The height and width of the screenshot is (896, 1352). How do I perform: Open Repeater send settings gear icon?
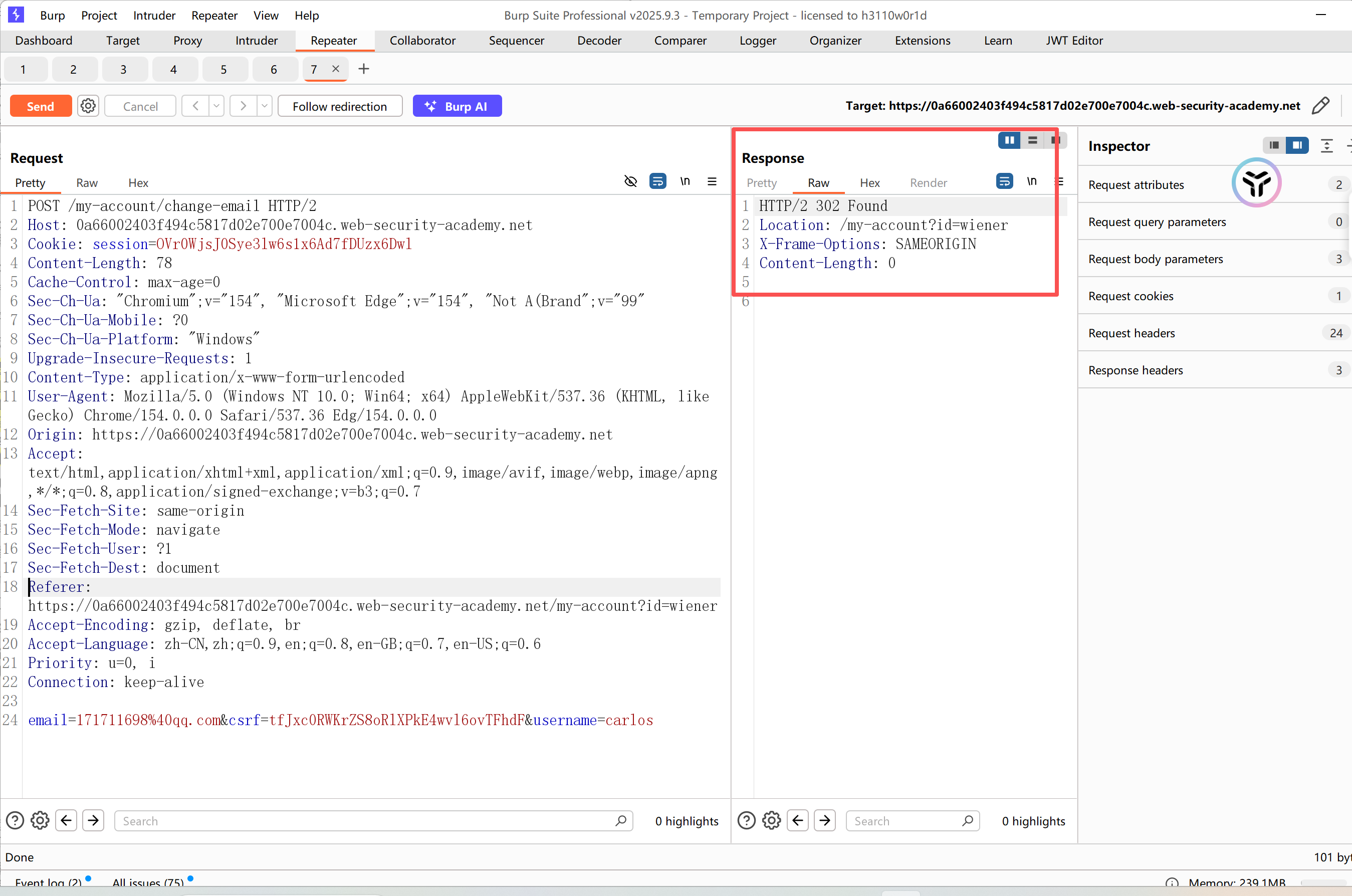tap(88, 106)
